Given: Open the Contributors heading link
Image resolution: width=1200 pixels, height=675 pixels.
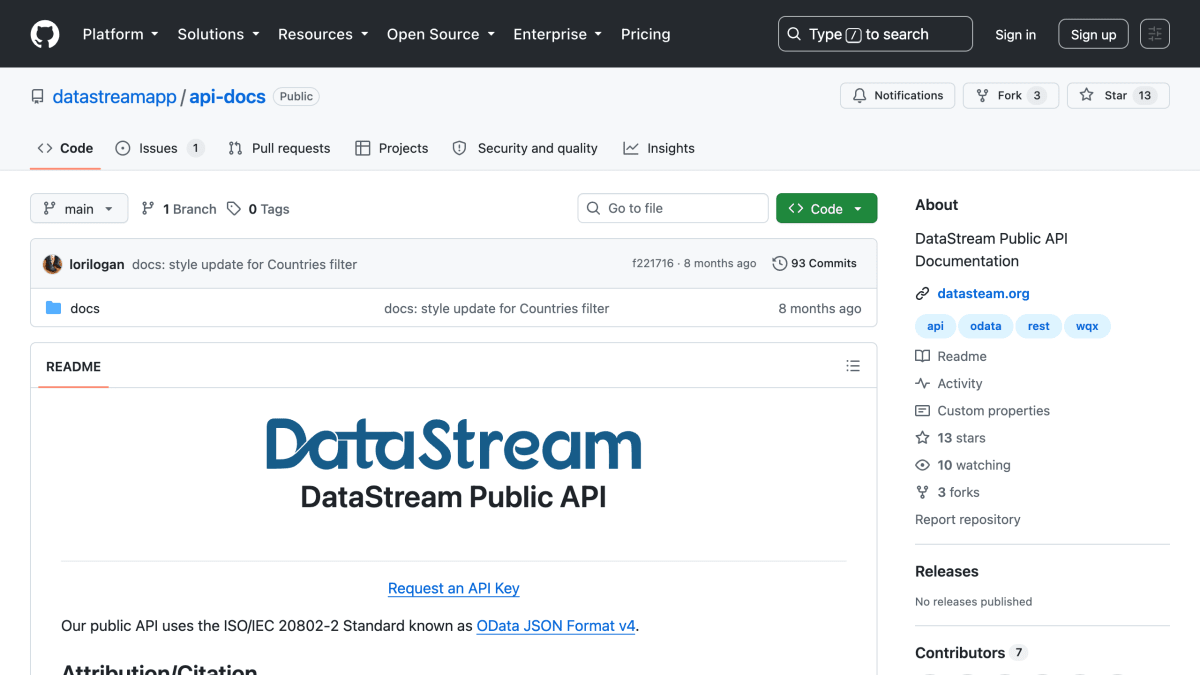Looking at the screenshot, I should (x=970, y=653).
